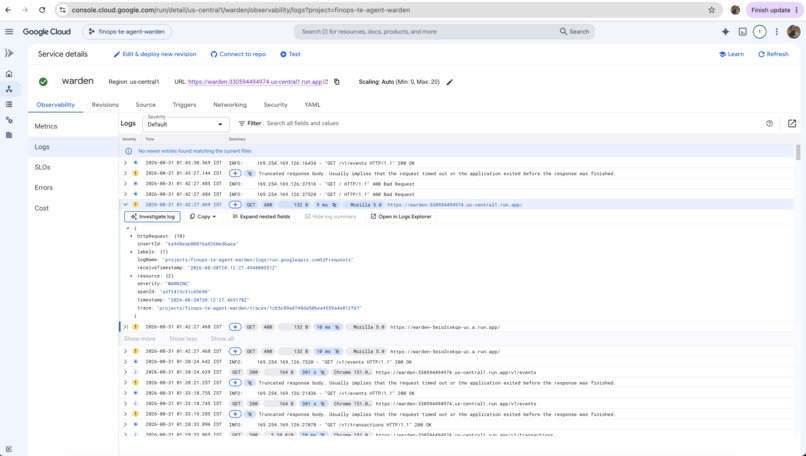Open the Copy dropdown for log entry
Screen dimensions: 806x456
(x=203, y=216)
